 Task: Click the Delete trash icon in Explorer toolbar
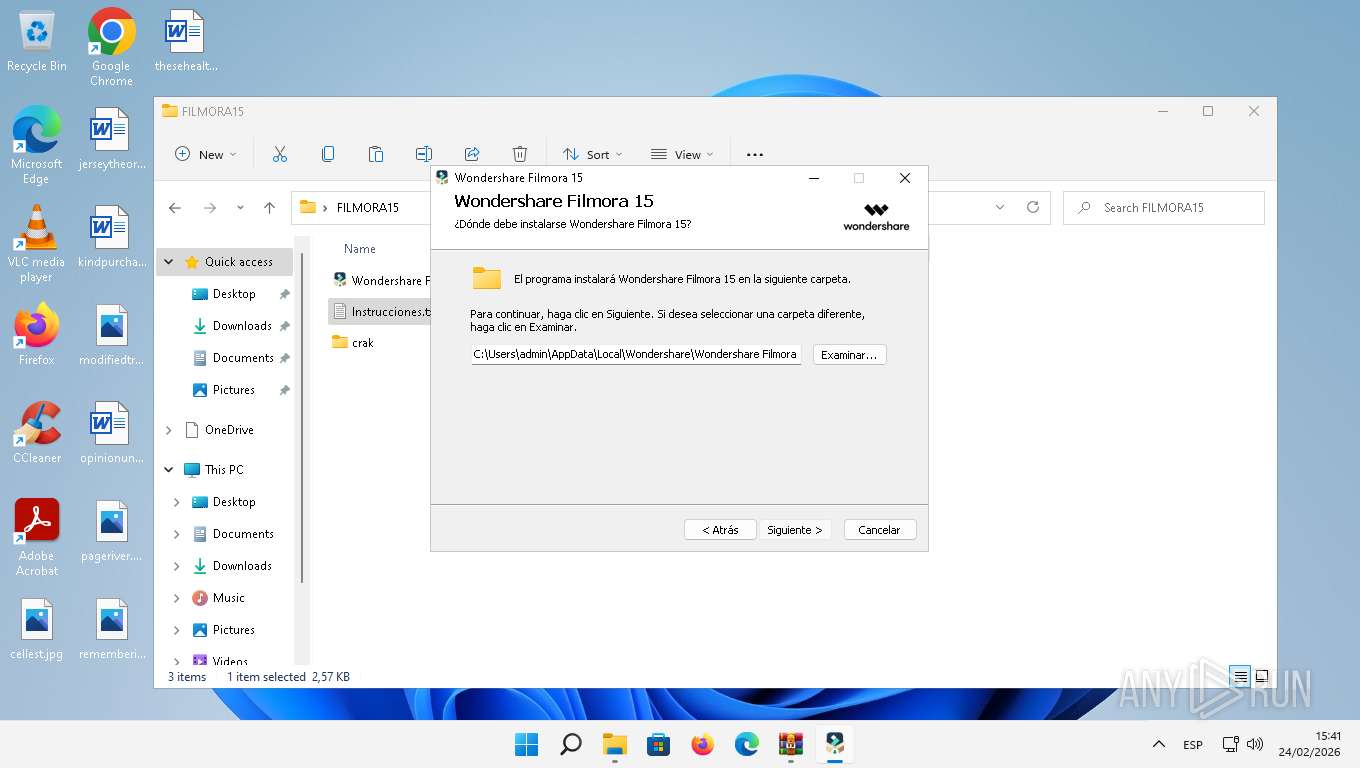(520, 154)
